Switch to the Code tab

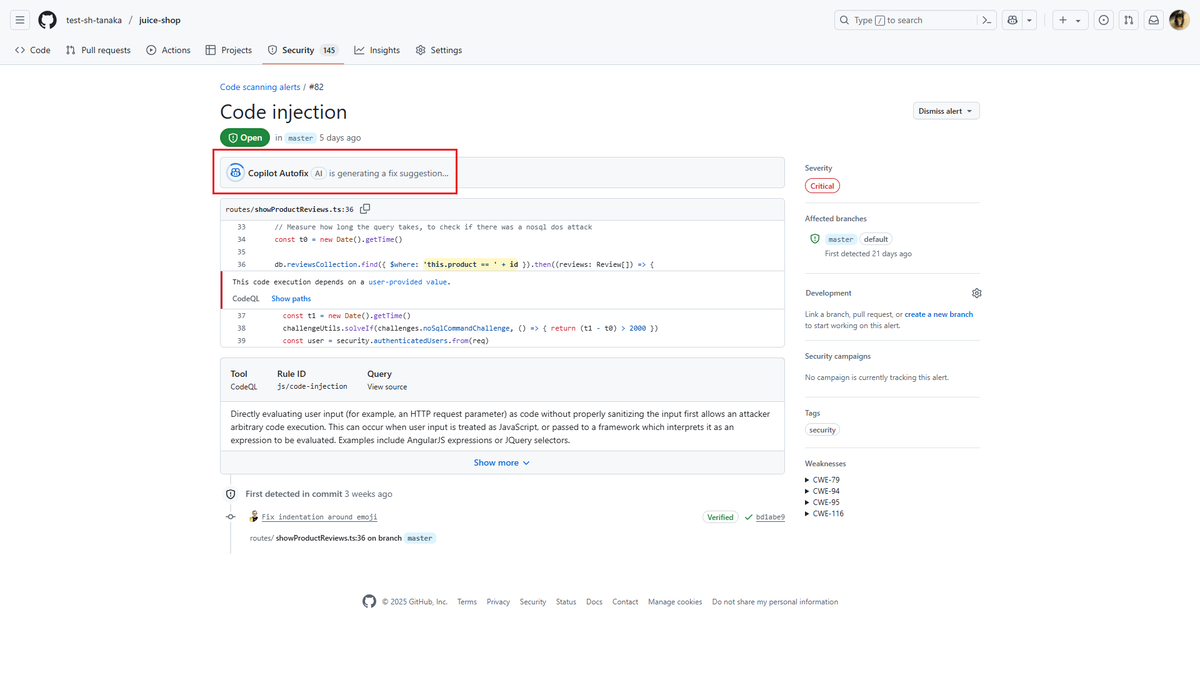(x=33, y=50)
